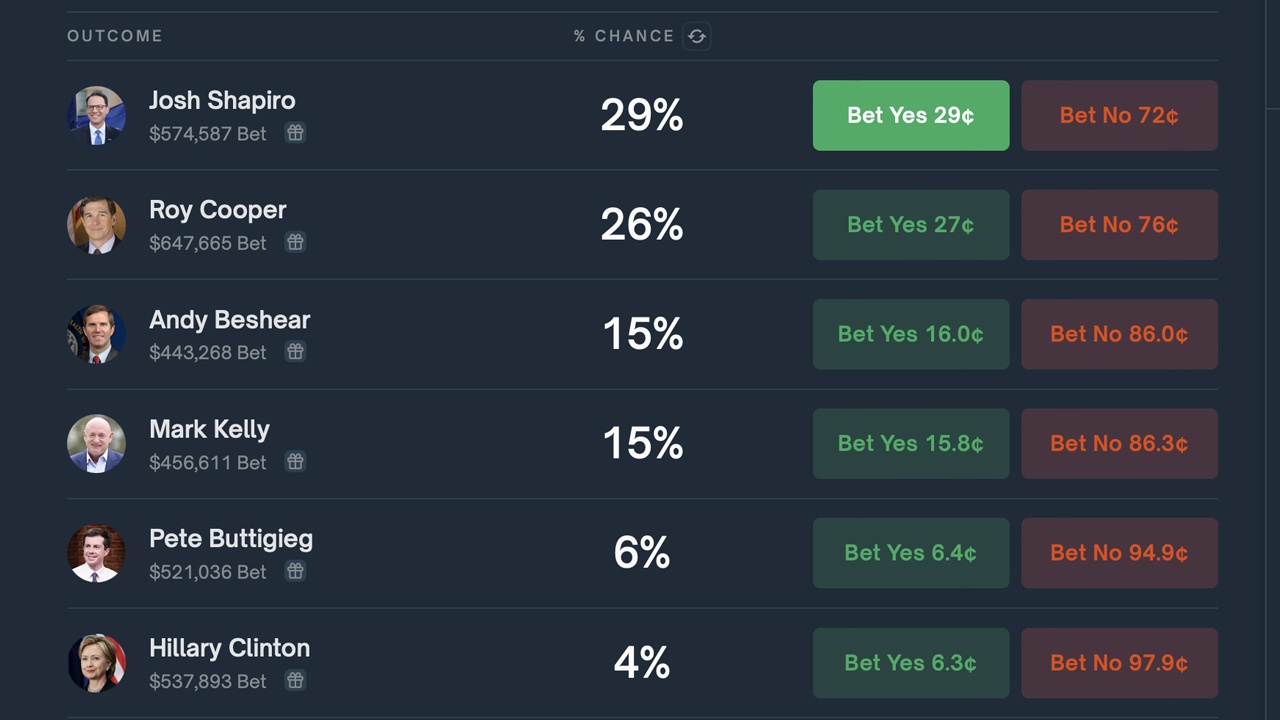
Task: Click Bet No 97.9¢ for Hillary Clinton
Action: 1119,663
